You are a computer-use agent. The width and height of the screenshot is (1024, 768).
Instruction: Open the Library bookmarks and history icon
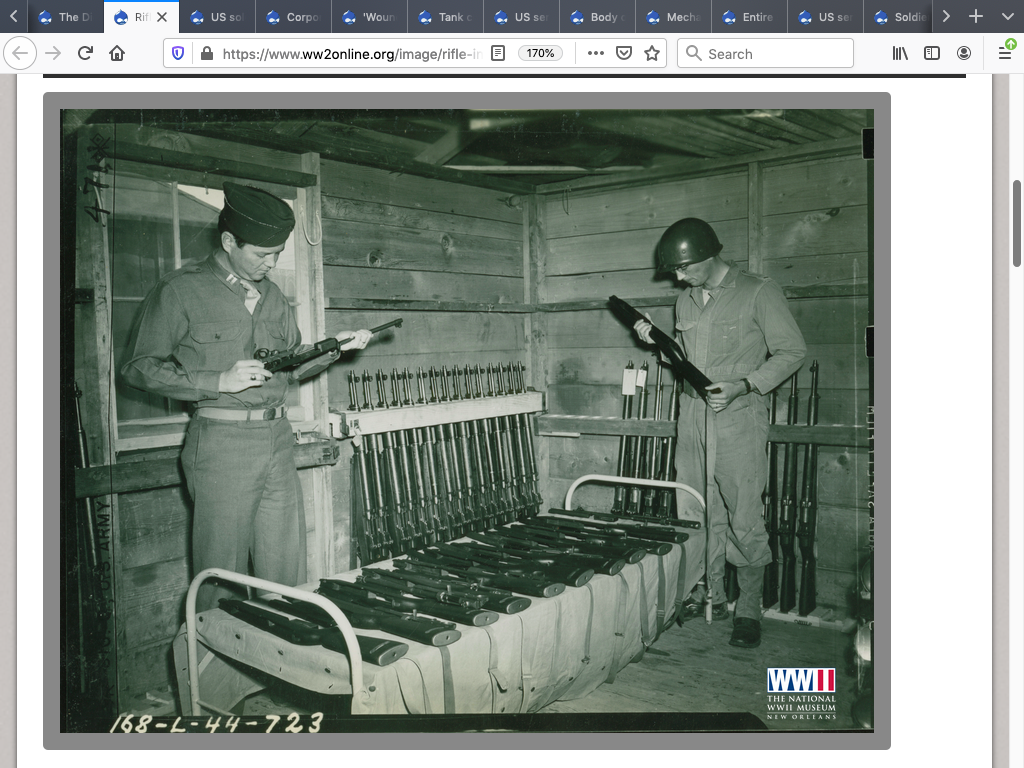pyautogui.click(x=900, y=53)
